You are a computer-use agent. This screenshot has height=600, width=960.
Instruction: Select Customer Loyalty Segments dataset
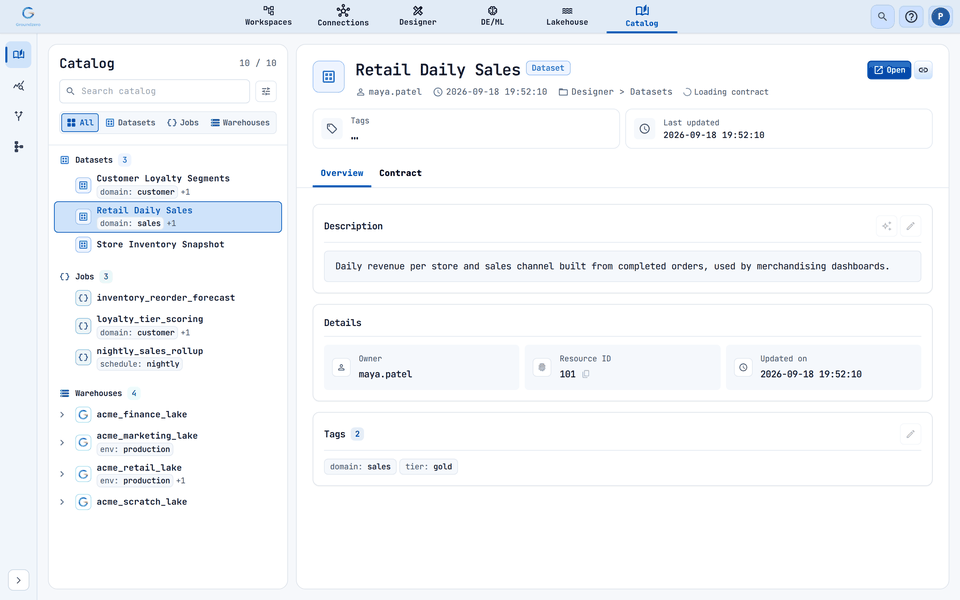click(x=168, y=185)
